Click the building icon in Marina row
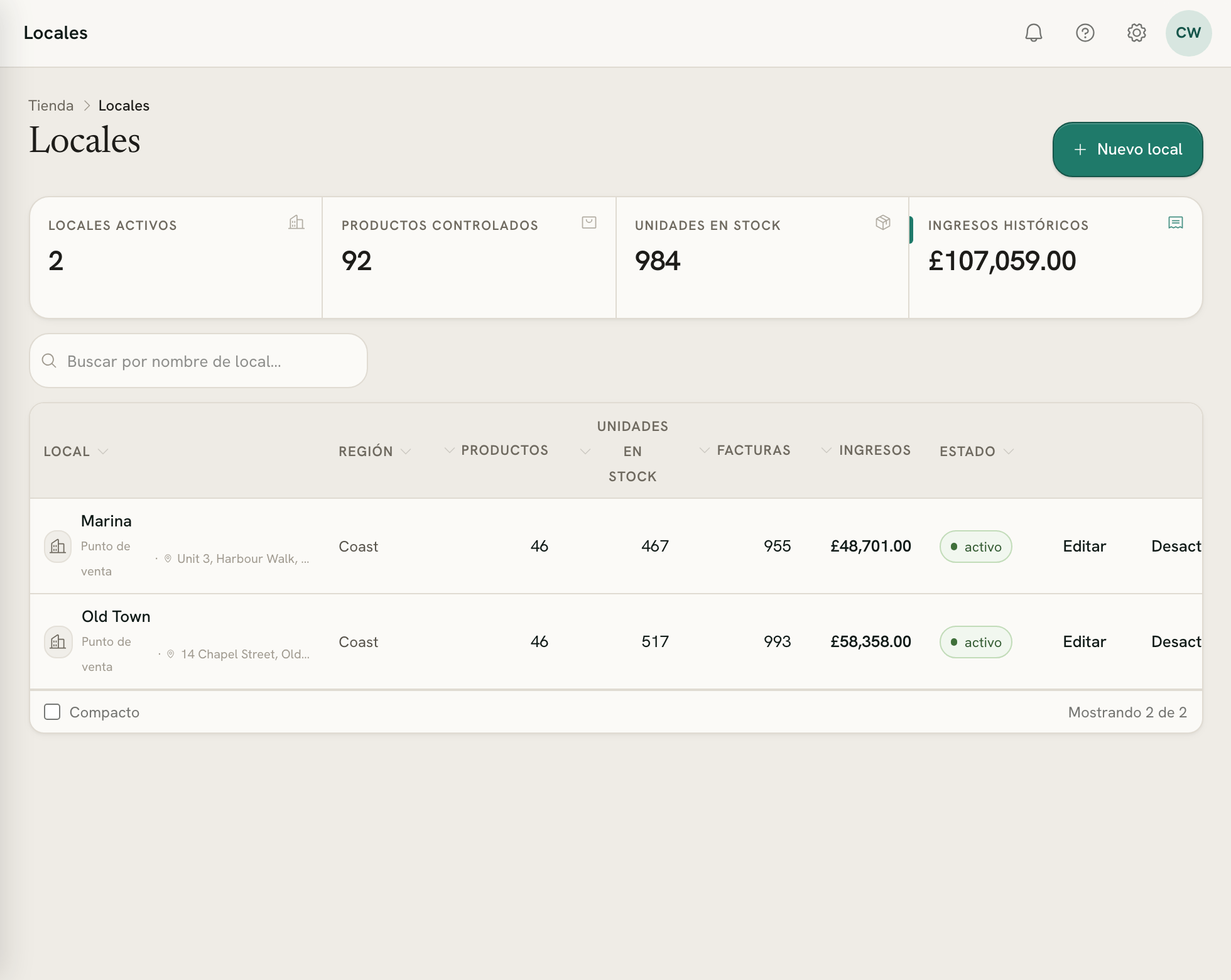The height and width of the screenshot is (980, 1231). click(58, 546)
